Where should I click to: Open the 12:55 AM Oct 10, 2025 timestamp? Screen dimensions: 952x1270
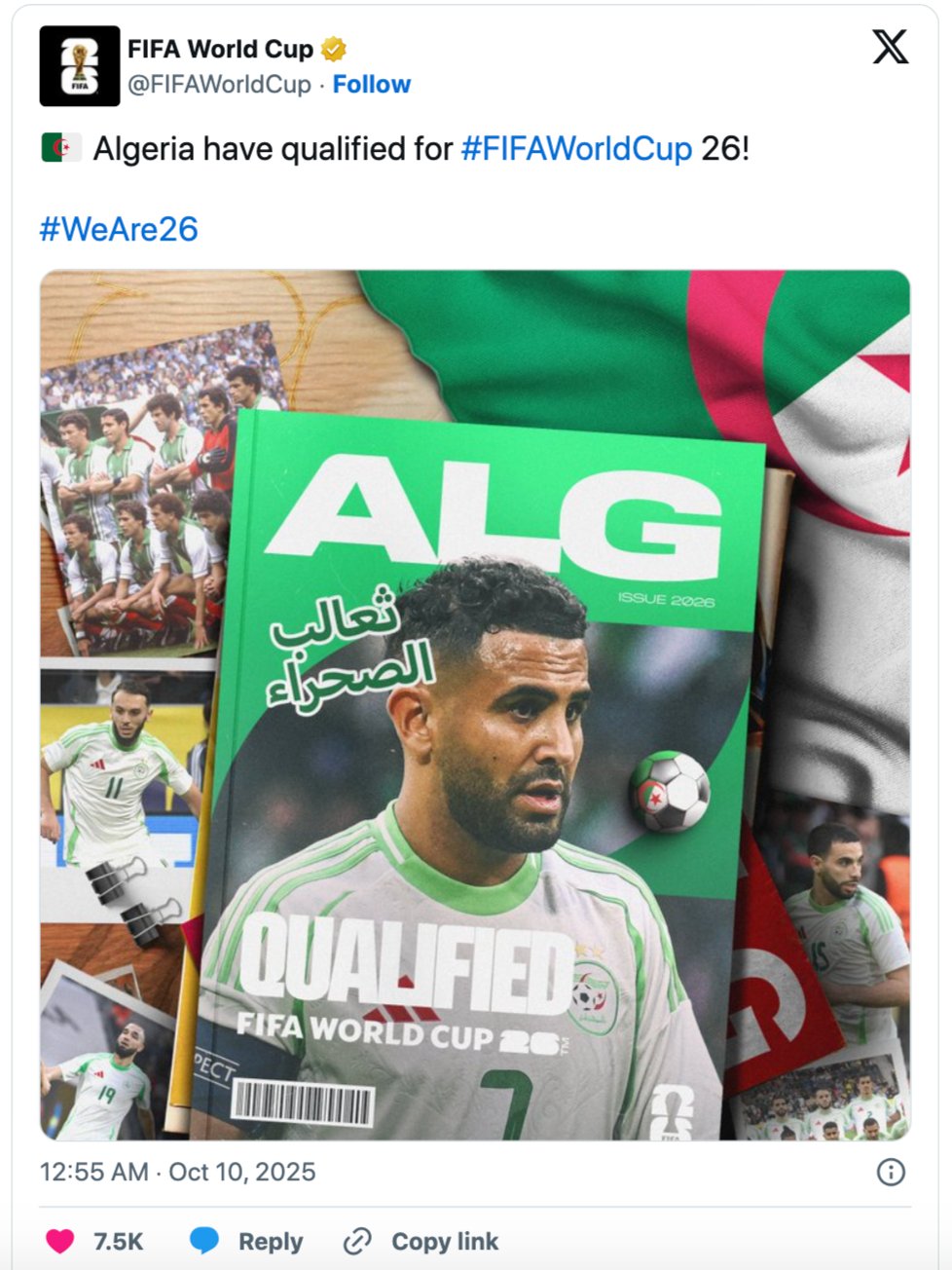(x=178, y=1172)
